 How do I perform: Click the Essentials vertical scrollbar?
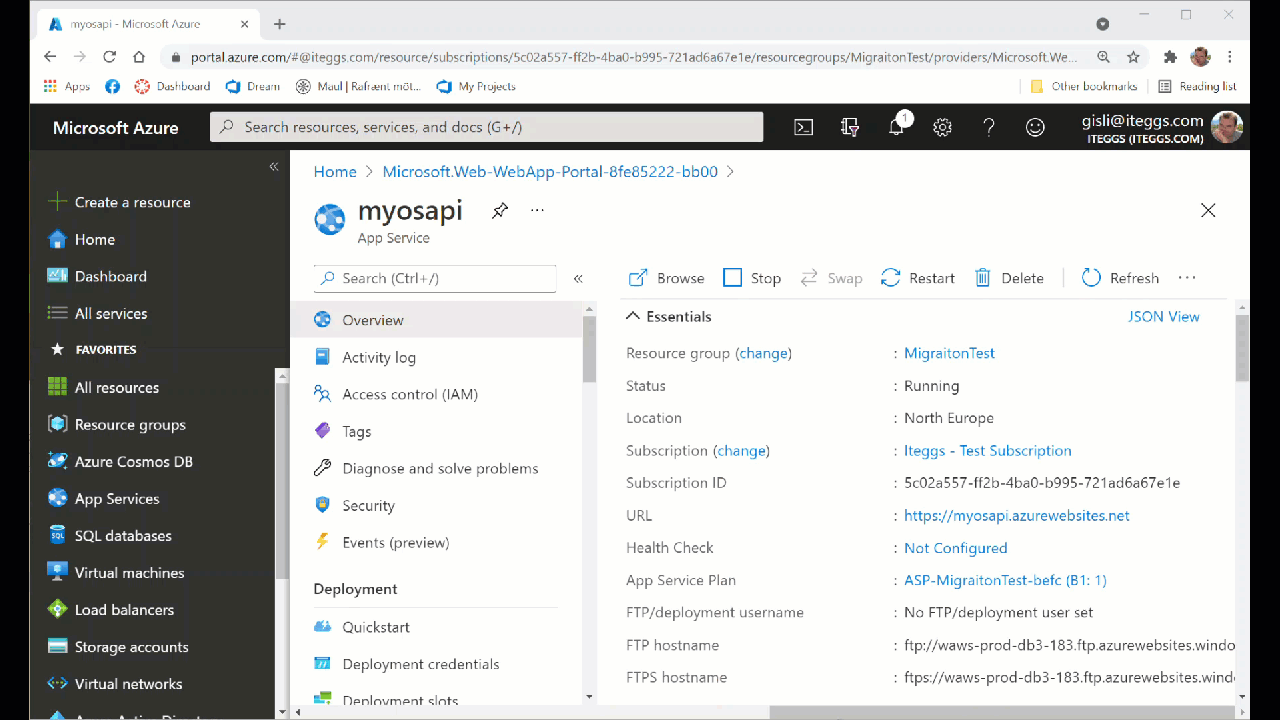pyautogui.click(x=1242, y=348)
